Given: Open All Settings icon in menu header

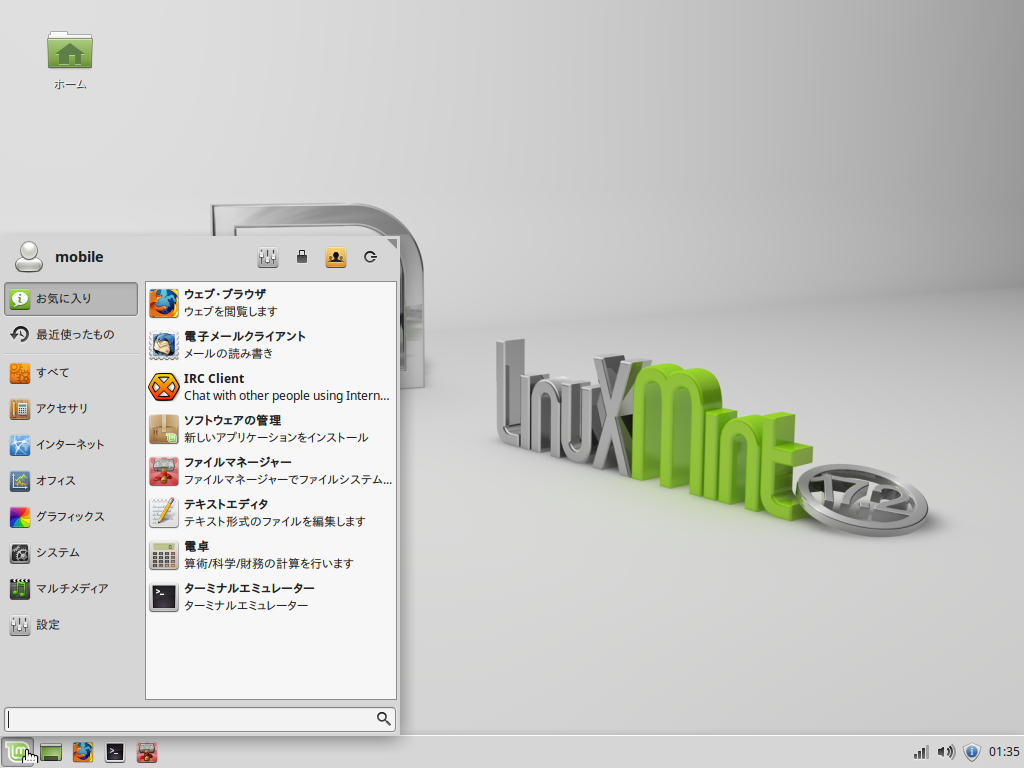Looking at the screenshot, I should tap(268, 257).
